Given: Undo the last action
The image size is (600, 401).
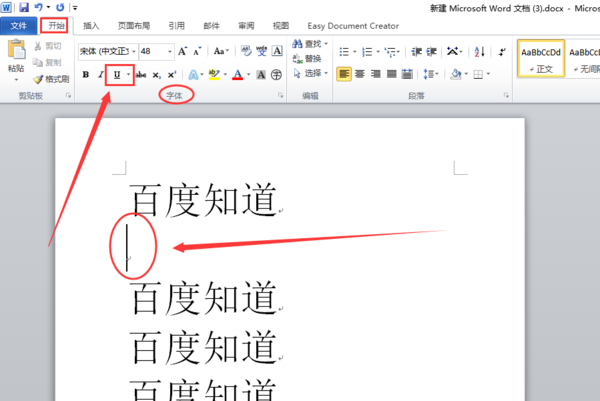Looking at the screenshot, I should [38, 7].
